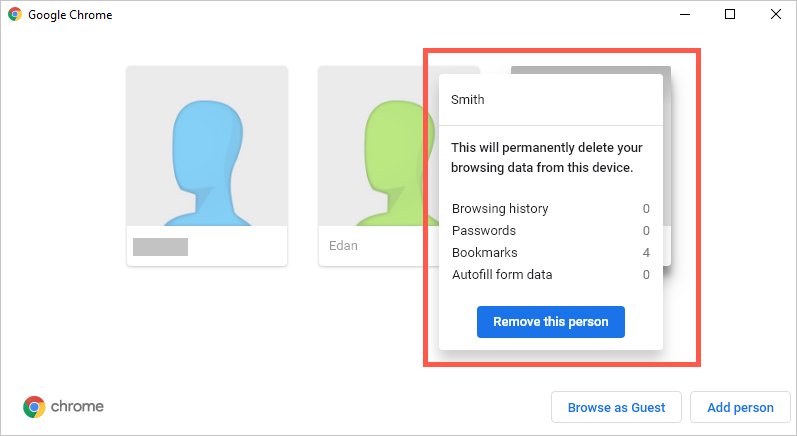The height and width of the screenshot is (436, 797).
Task: Maximize the Google Chrome window
Action: click(x=730, y=15)
